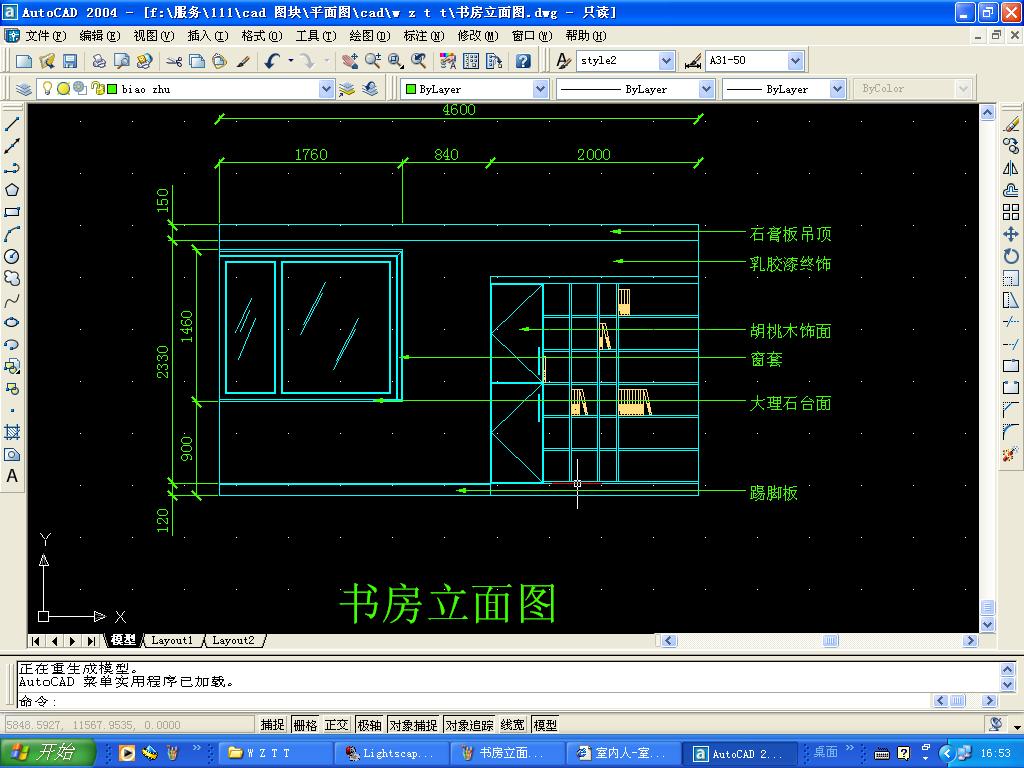Click the Open file icon

(47, 61)
